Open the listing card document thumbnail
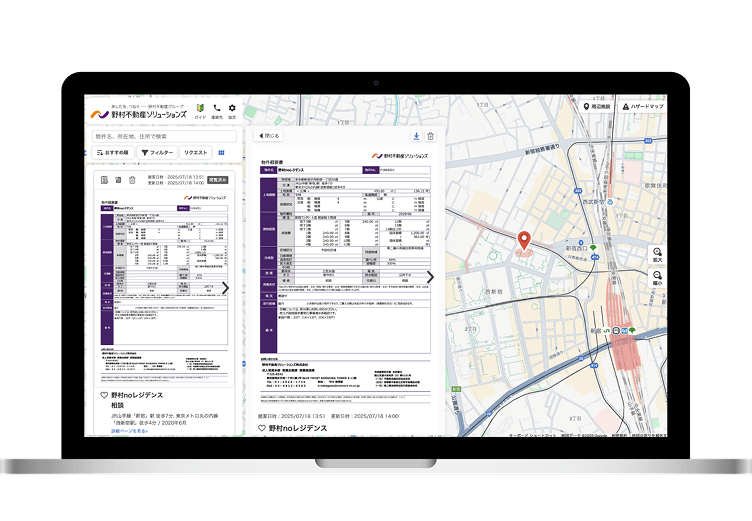752x521 pixels. tap(164, 288)
